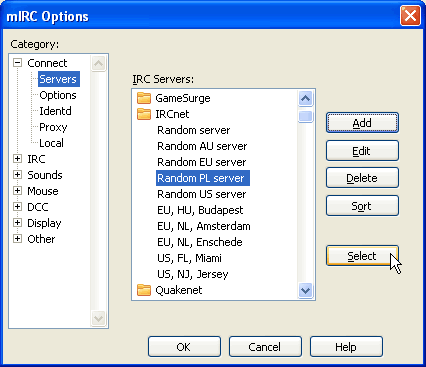Click the Add server button
This screenshot has height=367, width=426.
pyautogui.click(x=362, y=123)
